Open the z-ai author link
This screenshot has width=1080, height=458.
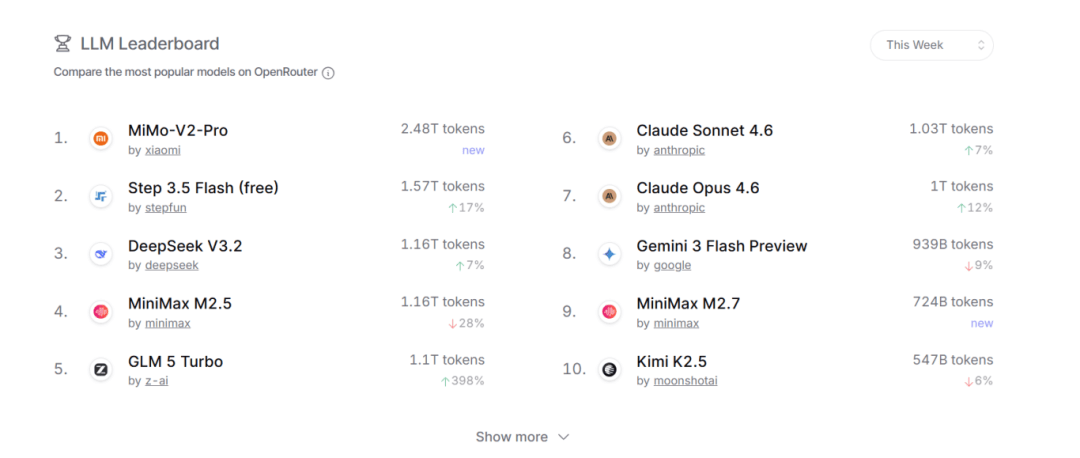[x=156, y=381]
